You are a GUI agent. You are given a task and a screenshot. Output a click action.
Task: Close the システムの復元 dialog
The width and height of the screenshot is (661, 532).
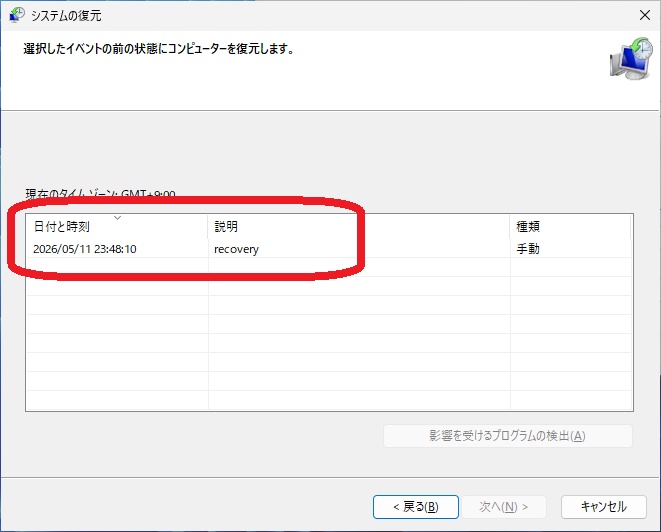click(x=645, y=15)
